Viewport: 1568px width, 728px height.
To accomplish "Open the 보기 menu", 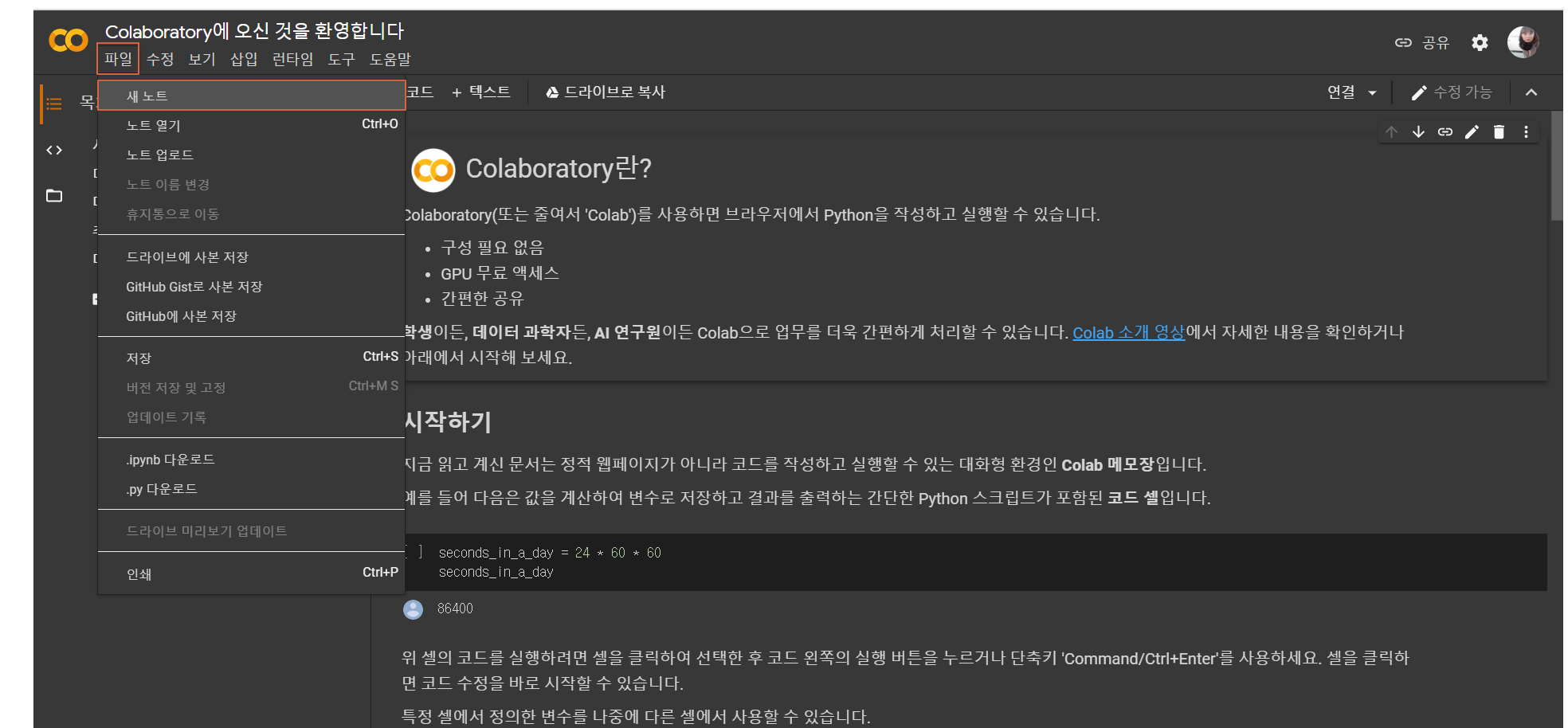I will click(202, 59).
